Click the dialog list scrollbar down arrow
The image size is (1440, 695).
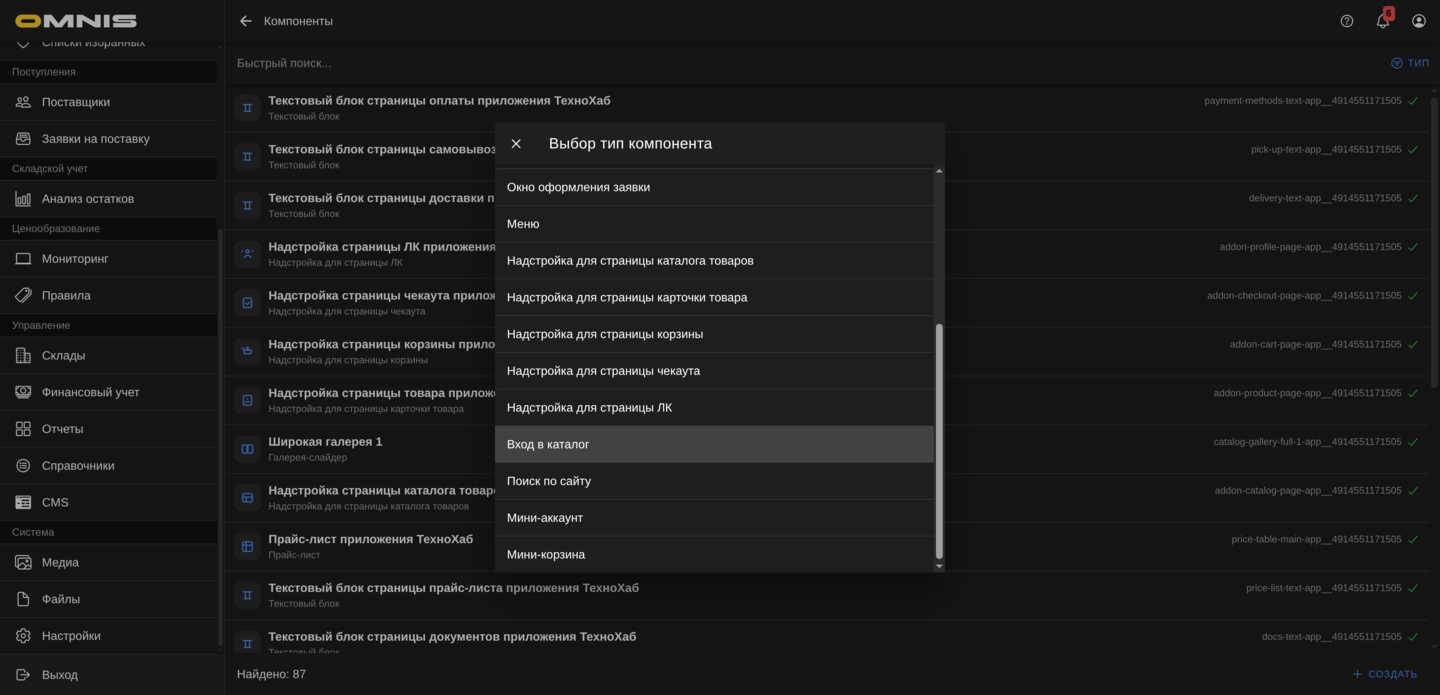938,566
